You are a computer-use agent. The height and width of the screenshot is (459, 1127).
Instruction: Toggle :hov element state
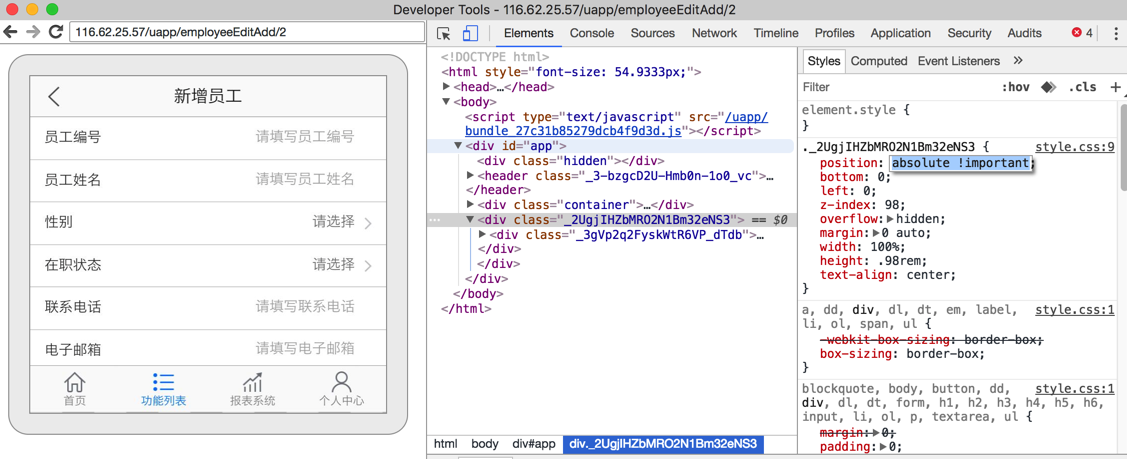tap(1016, 87)
